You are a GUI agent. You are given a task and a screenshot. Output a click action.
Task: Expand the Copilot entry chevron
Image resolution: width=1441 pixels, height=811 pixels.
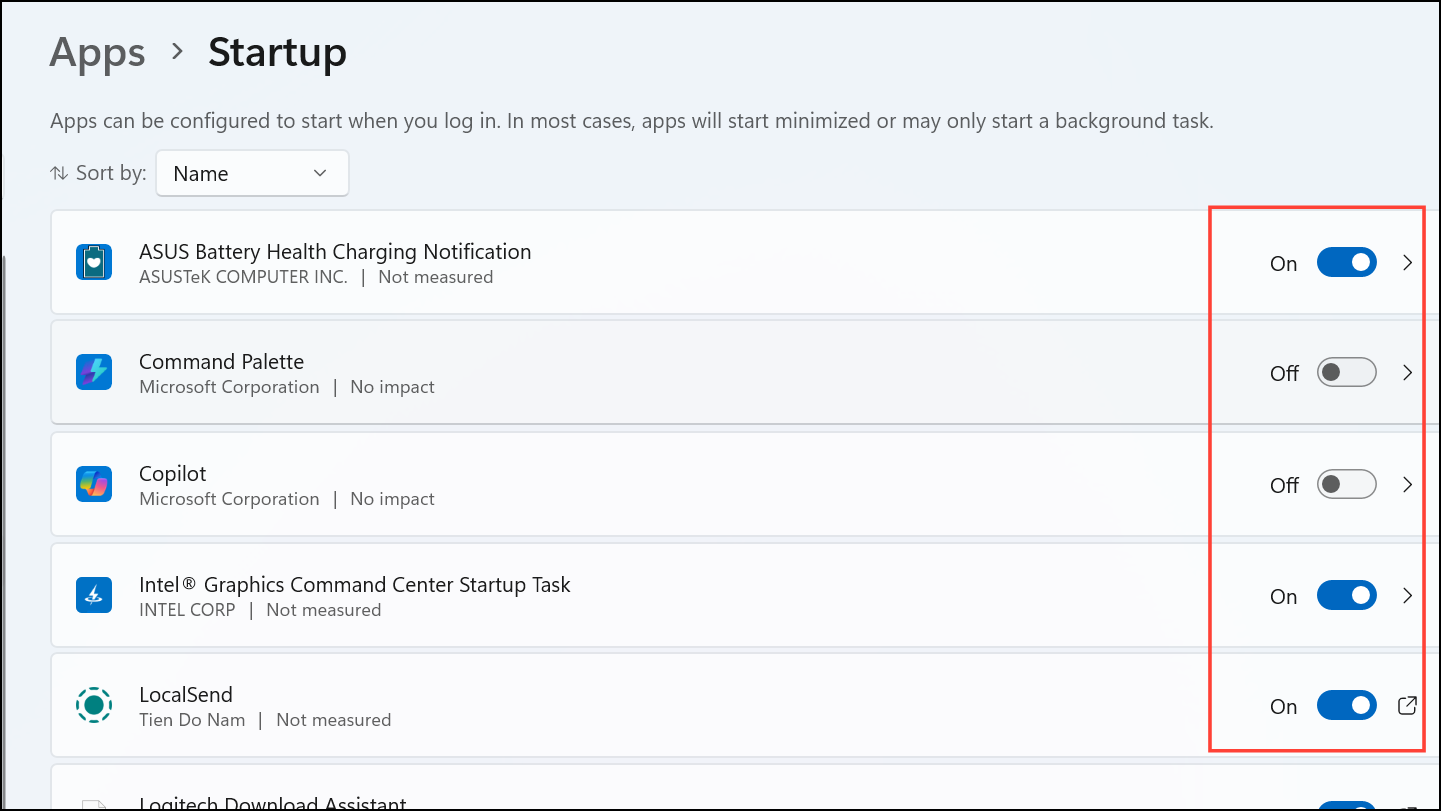tap(1407, 485)
